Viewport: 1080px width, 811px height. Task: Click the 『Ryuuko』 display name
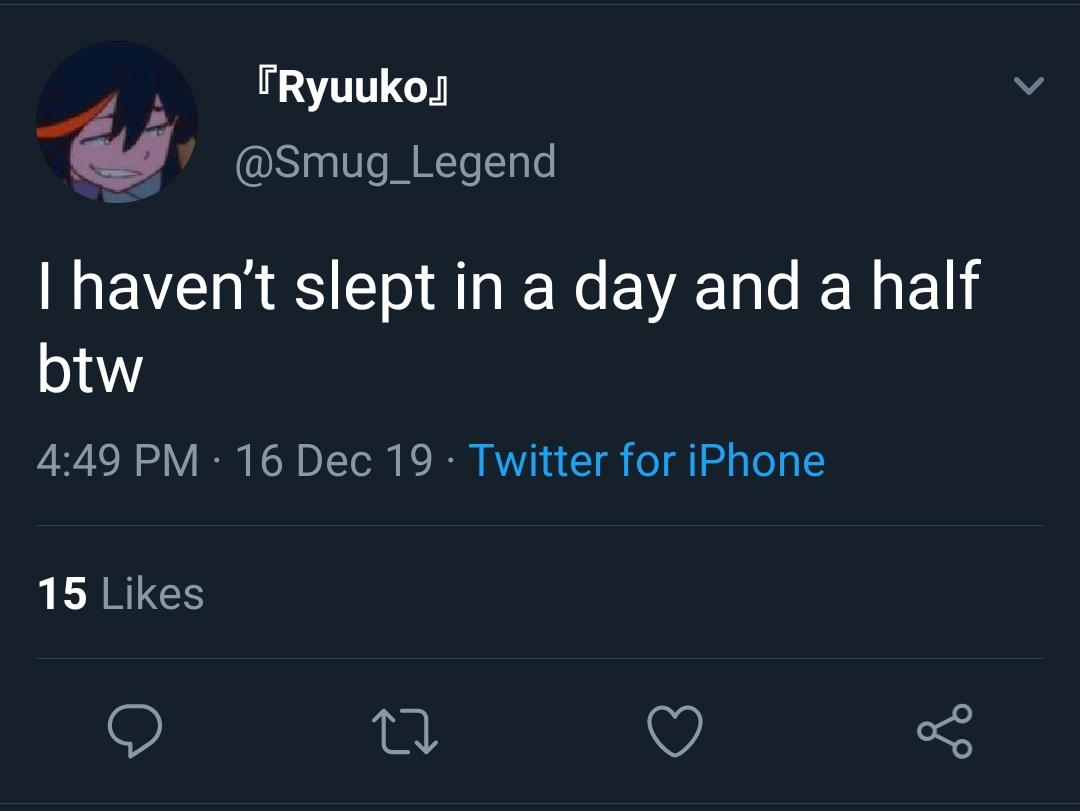coord(353,88)
